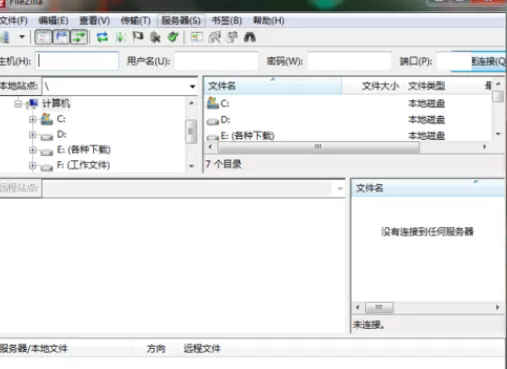This screenshot has height=369, width=507.
Task: Toggle the transfer queue display
Action: [79, 37]
